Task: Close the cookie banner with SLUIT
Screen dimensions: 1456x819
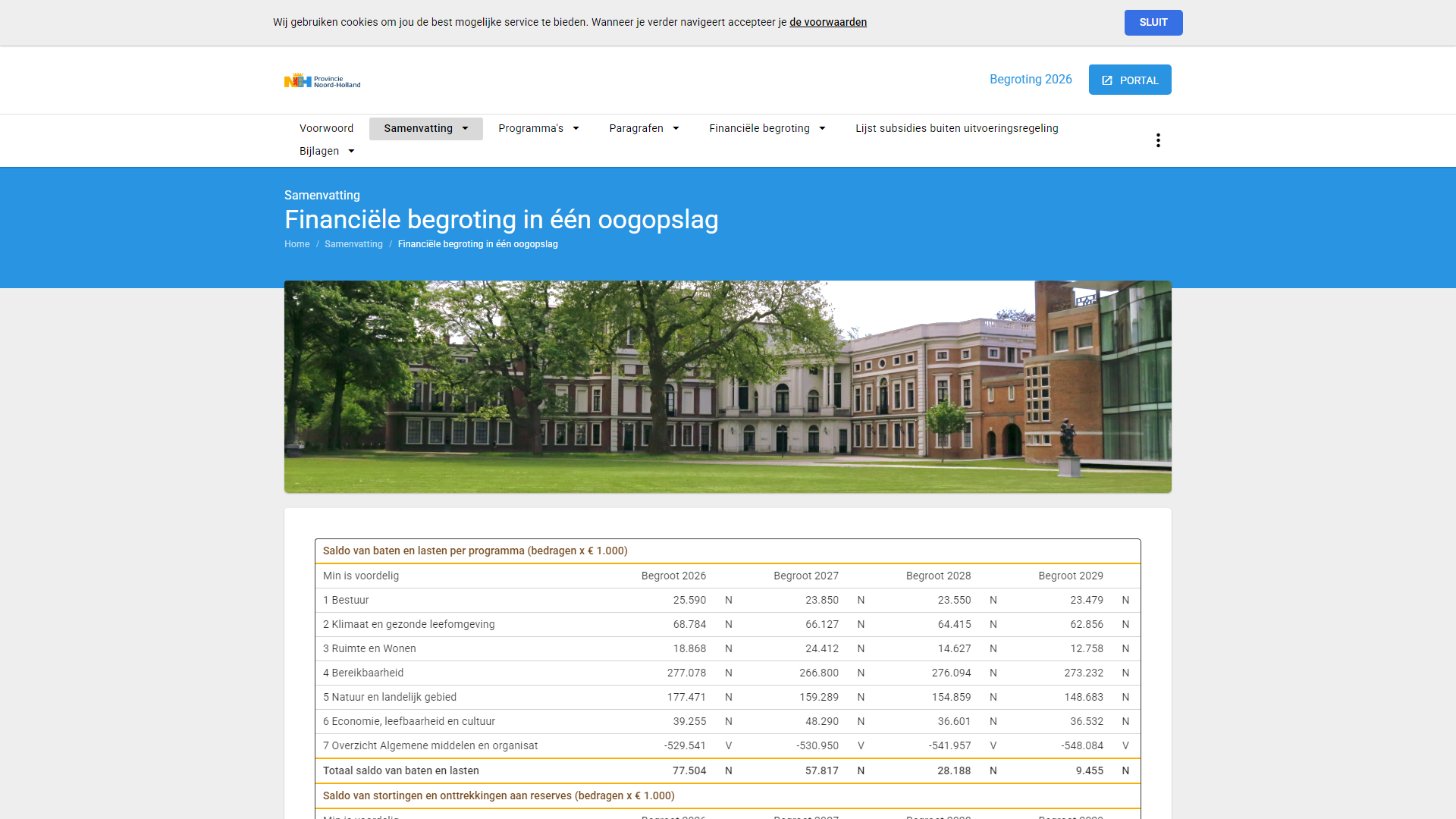Action: (1153, 23)
